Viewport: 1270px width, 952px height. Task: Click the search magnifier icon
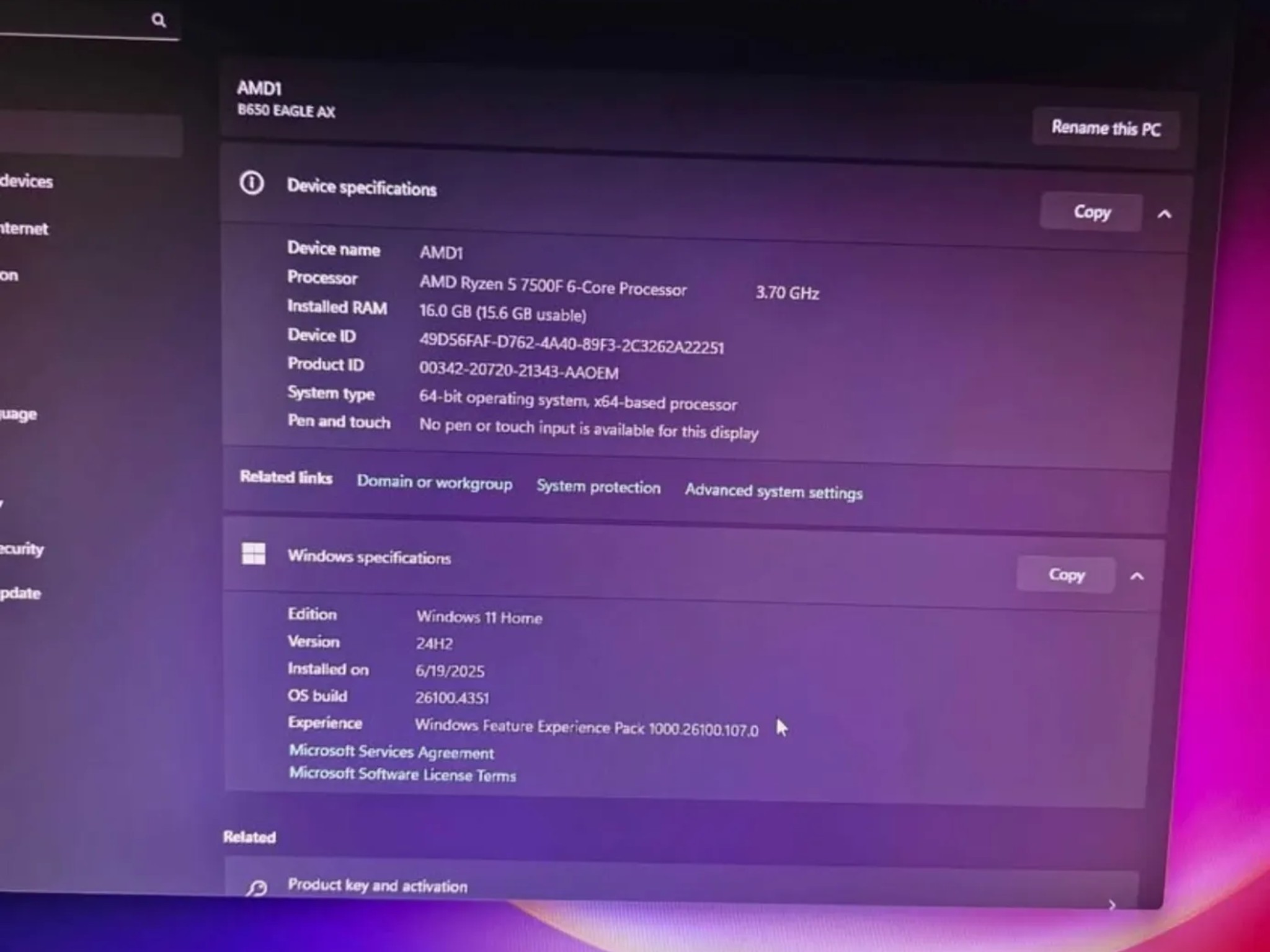pyautogui.click(x=159, y=20)
